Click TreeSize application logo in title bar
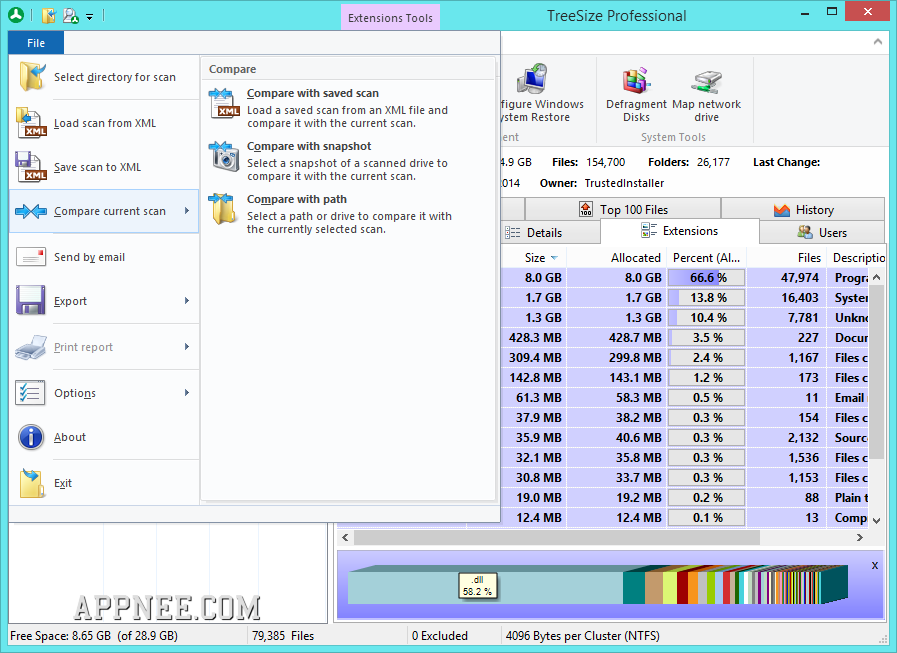Viewport: 897px width, 653px height. [x=16, y=15]
